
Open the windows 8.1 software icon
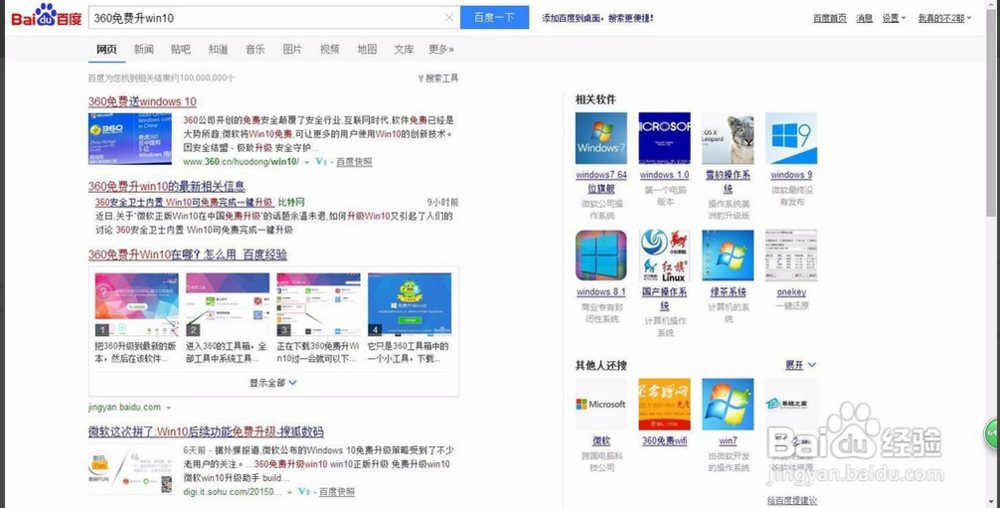601,256
